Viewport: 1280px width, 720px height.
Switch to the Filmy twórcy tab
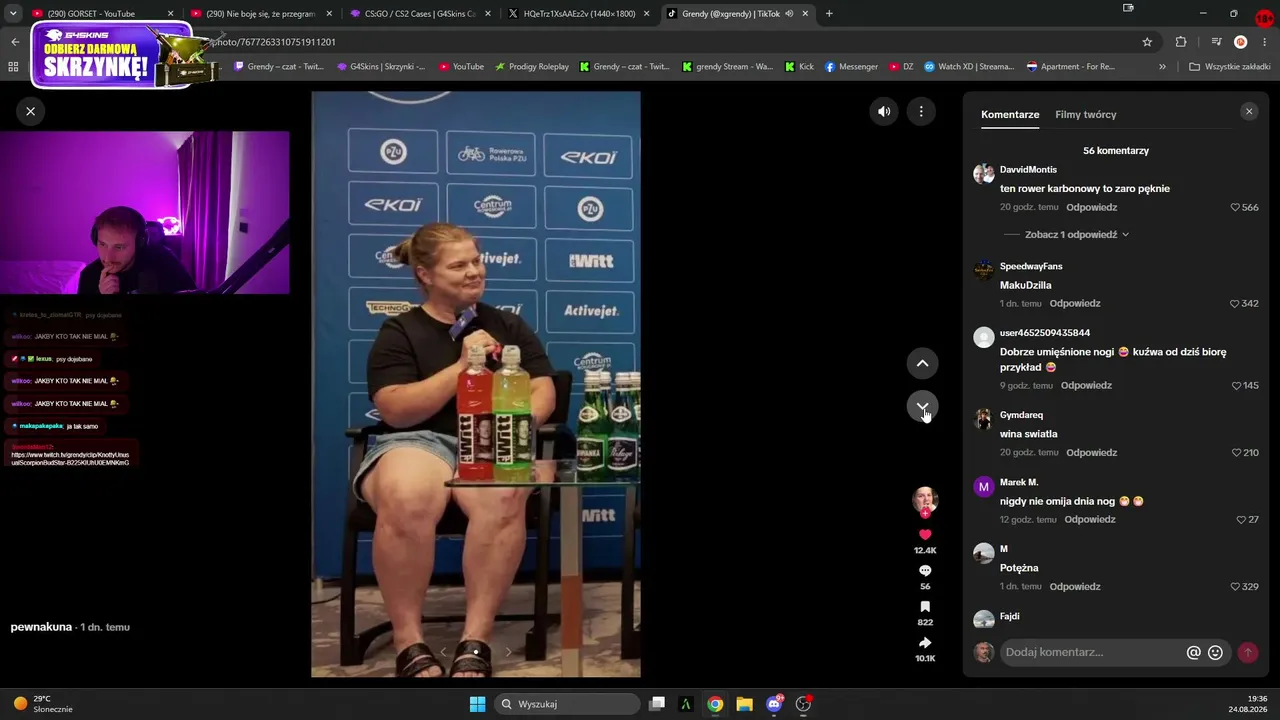click(x=1086, y=115)
